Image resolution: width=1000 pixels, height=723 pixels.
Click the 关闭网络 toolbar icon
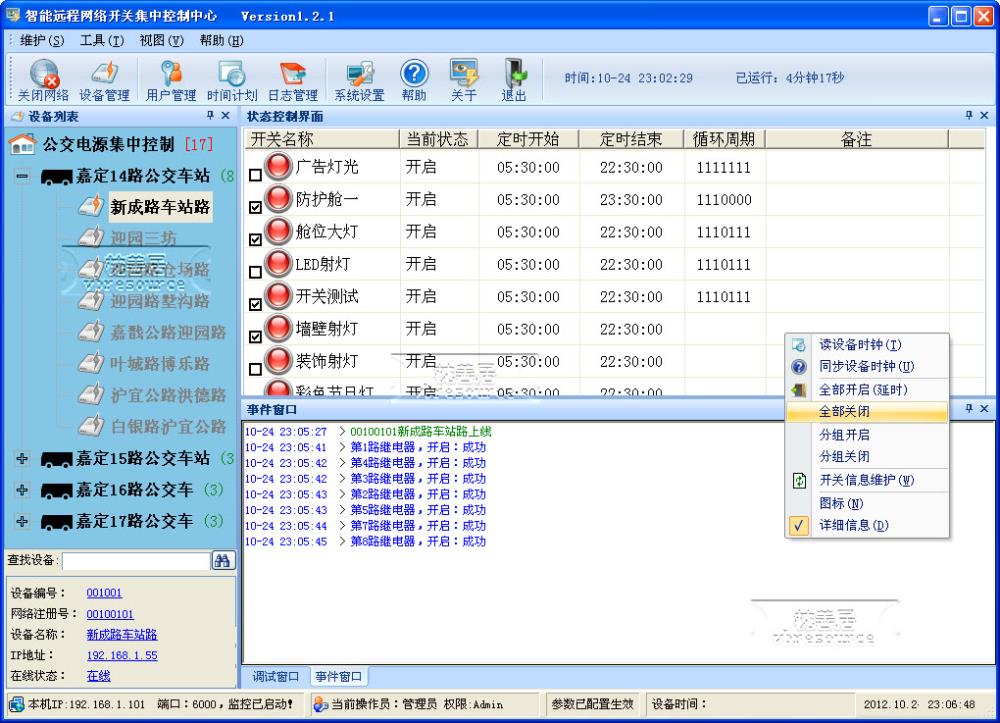point(43,77)
